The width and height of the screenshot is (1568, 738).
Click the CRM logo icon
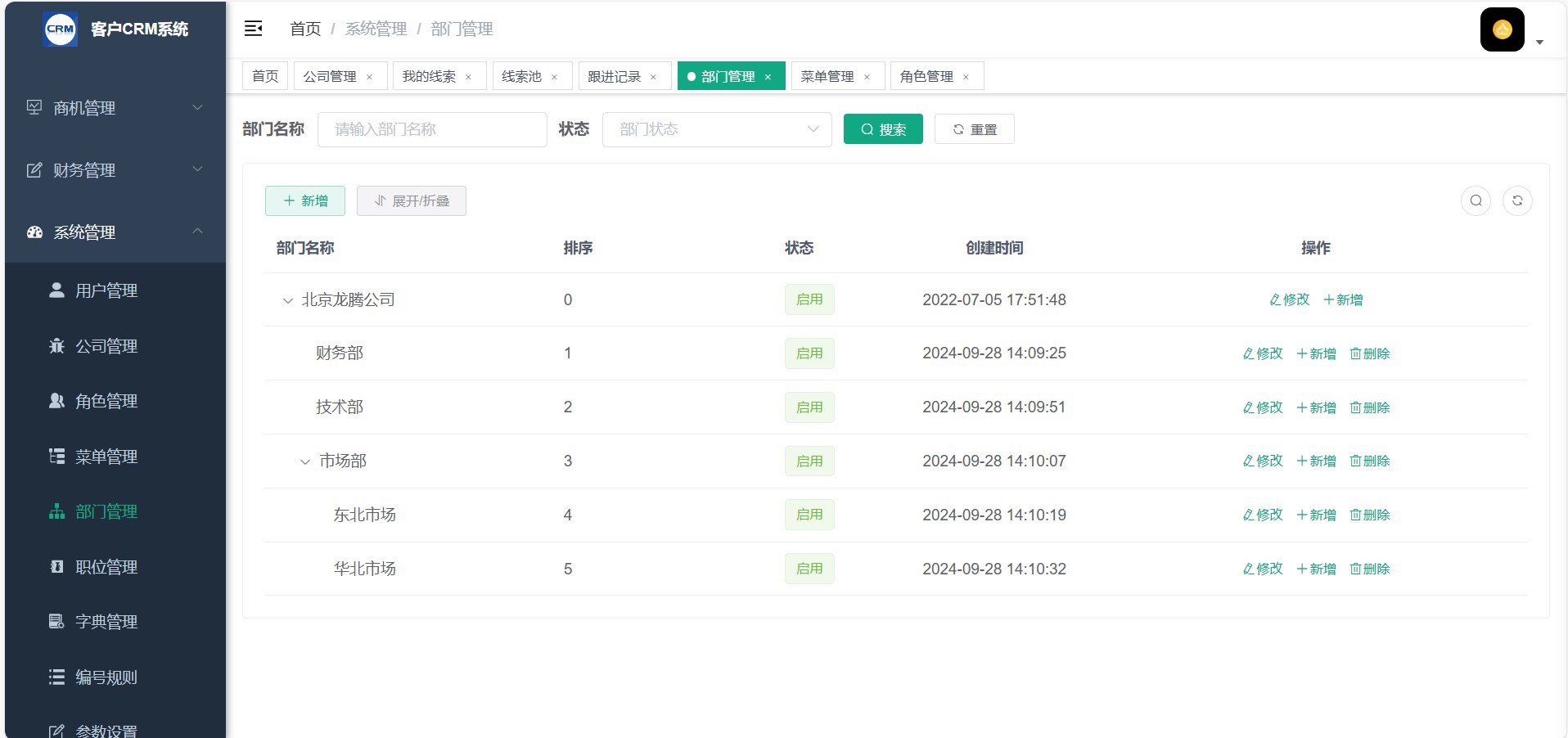pyautogui.click(x=60, y=29)
